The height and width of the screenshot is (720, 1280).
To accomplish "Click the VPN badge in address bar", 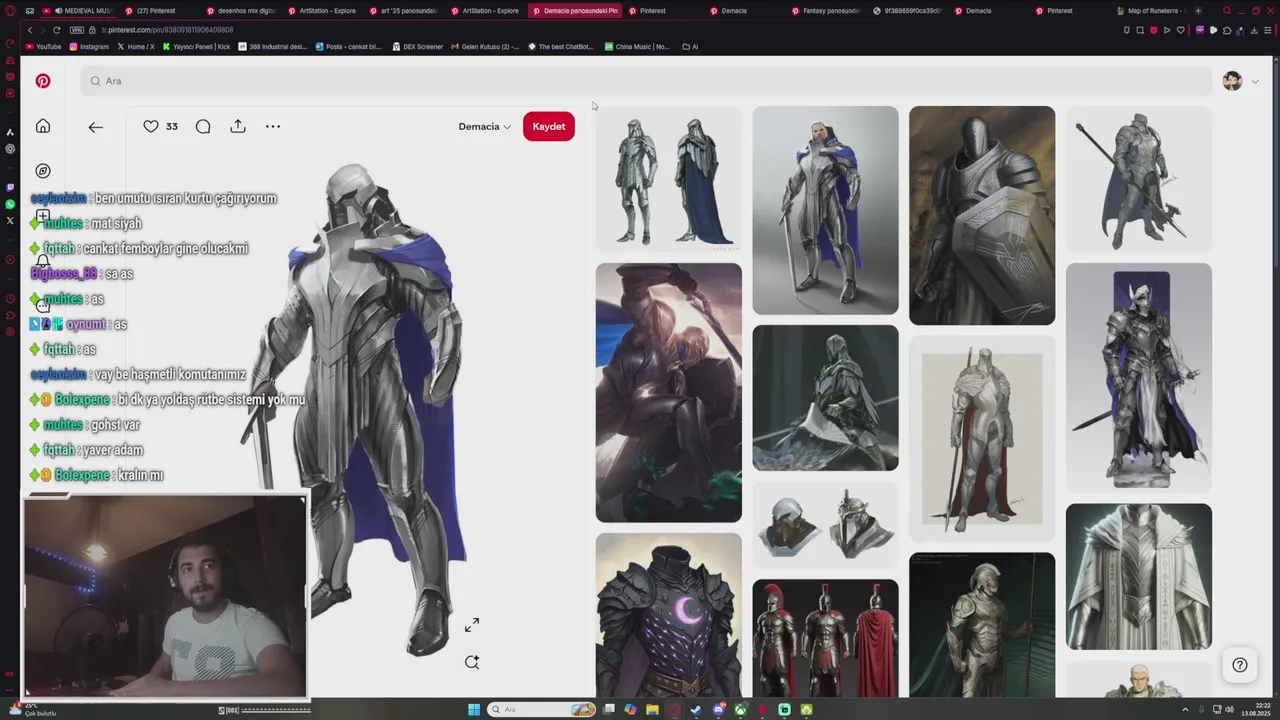I will (x=77, y=30).
